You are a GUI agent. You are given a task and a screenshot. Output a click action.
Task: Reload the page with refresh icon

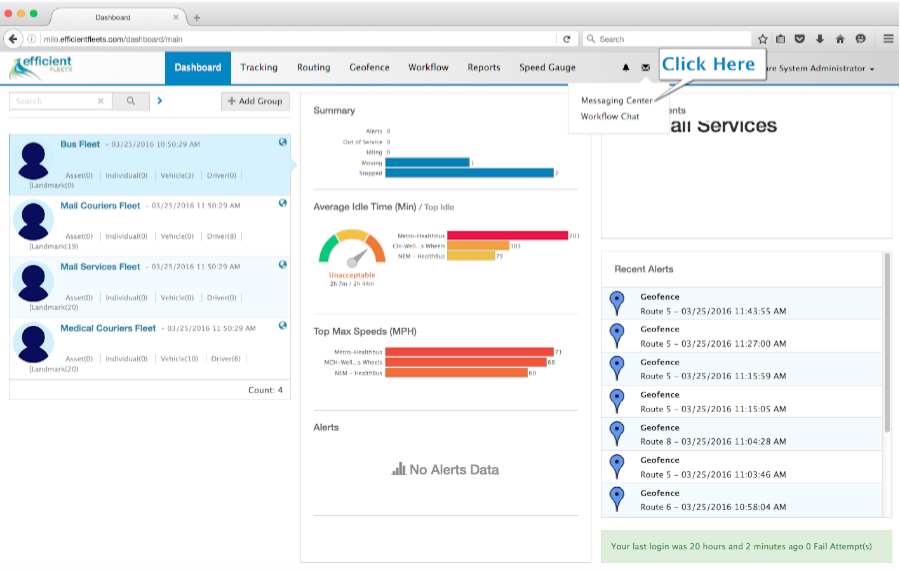[x=567, y=39]
